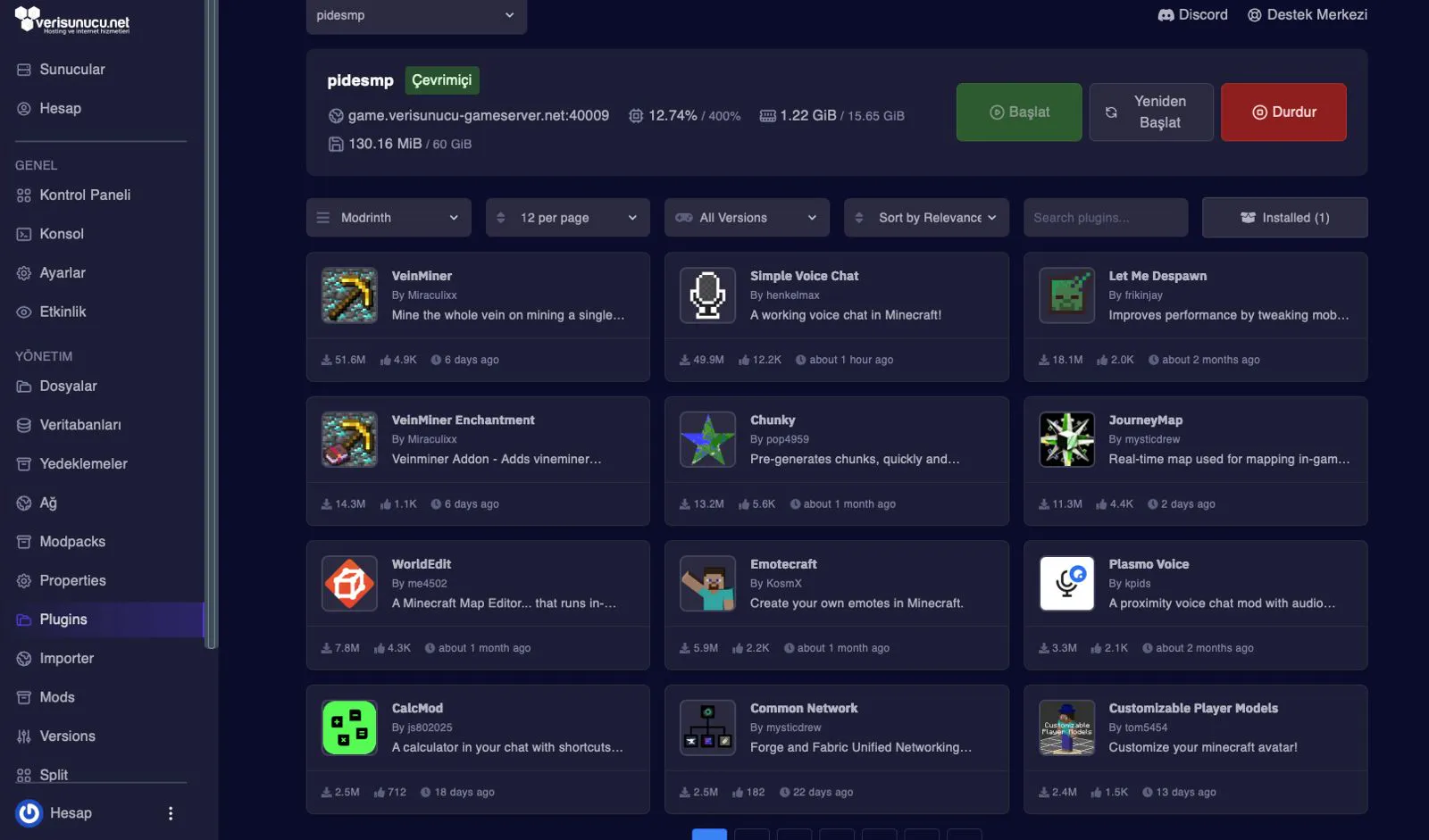The width and height of the screenshot is (1429, 840).
Task: Click the Etkinlik eye icon
Action: [24, 312]
